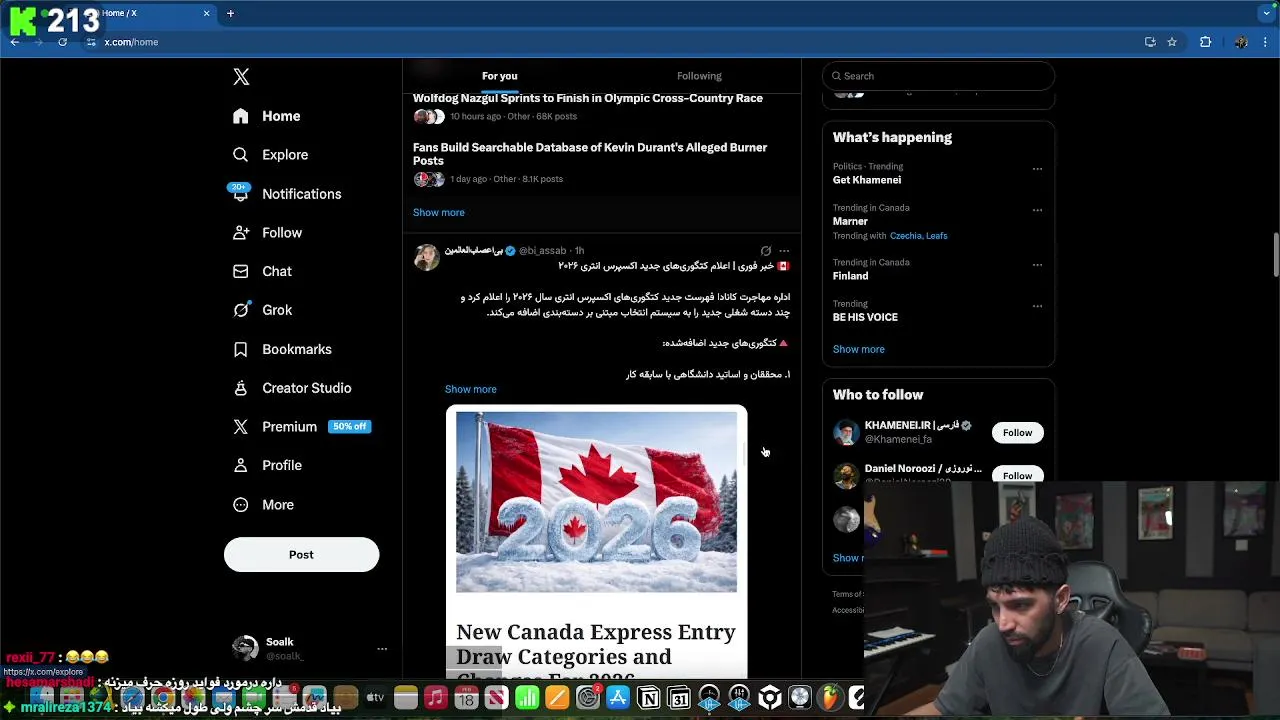The image size is (1280, 720).
Task: Click the Czechia related trend link
Action: point(904,236)
